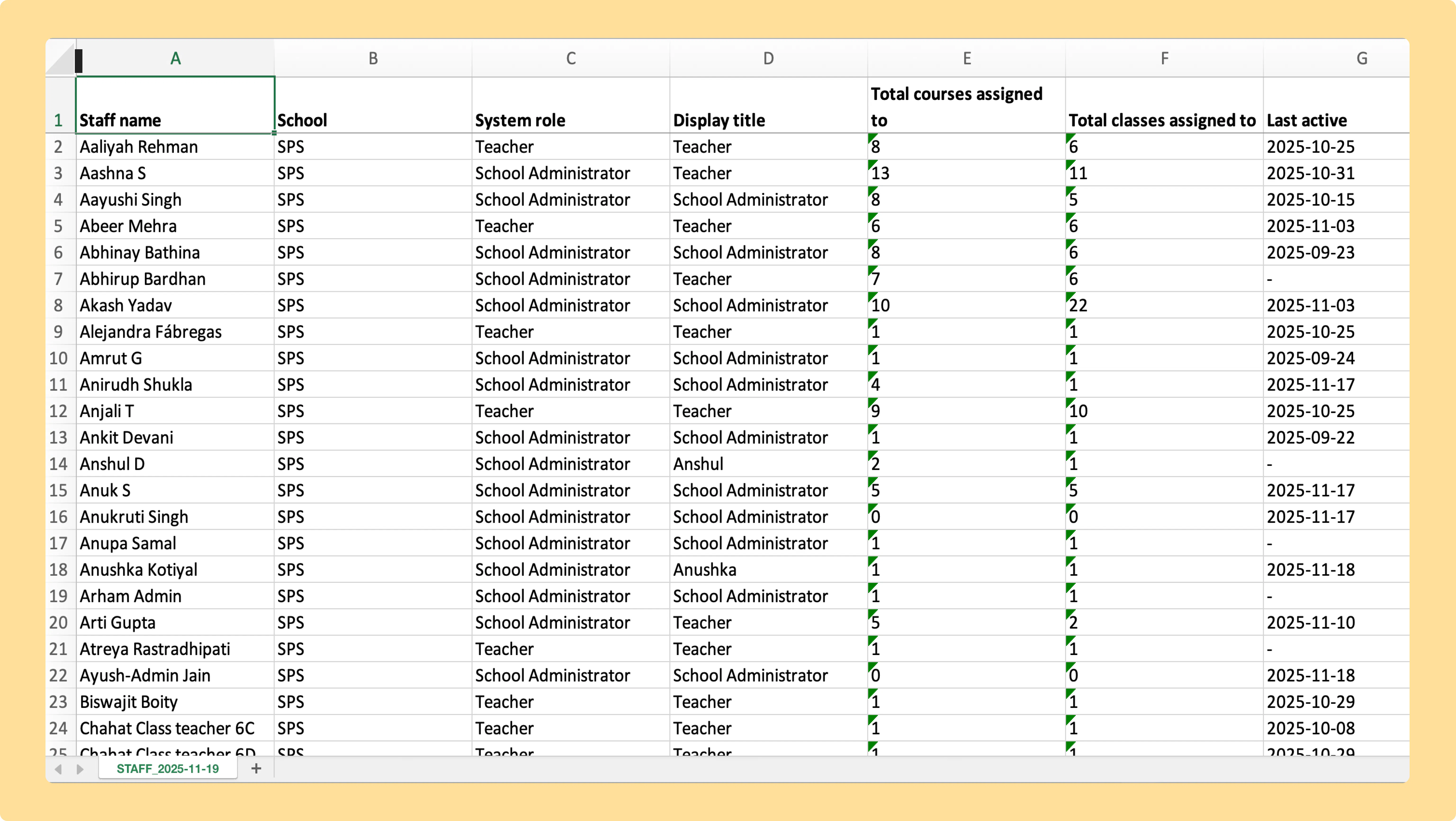
Task: Click the 'Staff name' header cell
Action: pyautogui.click(x=175, y=106)
